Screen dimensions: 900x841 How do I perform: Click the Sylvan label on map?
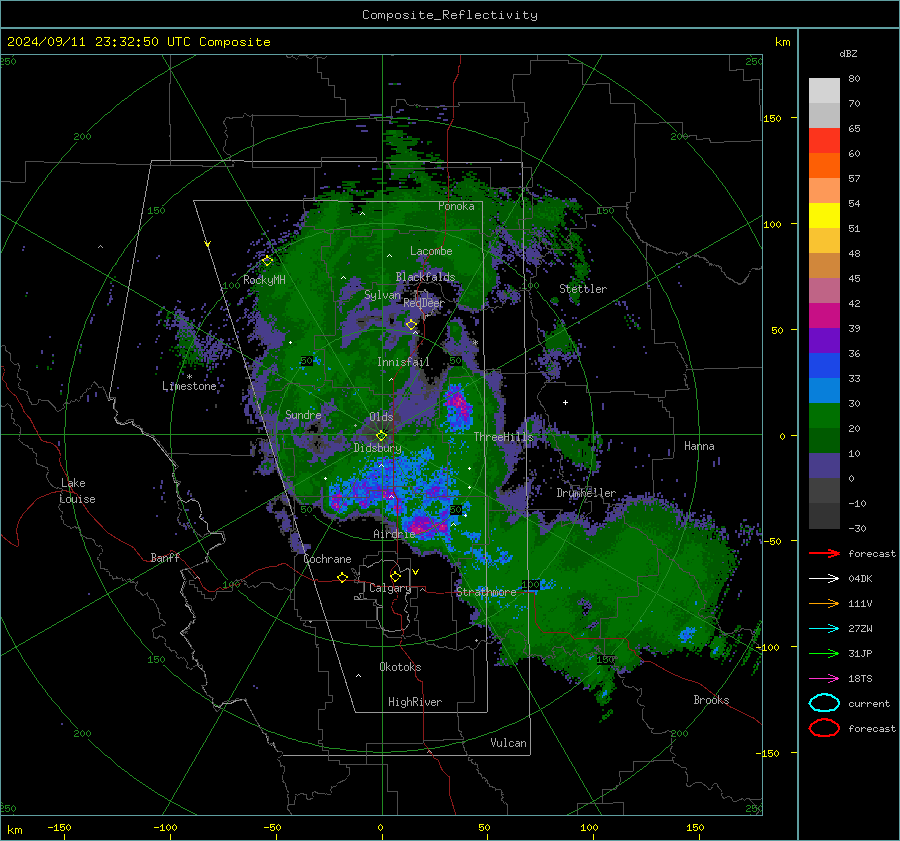pyautogui.click(x=382, y=295)
